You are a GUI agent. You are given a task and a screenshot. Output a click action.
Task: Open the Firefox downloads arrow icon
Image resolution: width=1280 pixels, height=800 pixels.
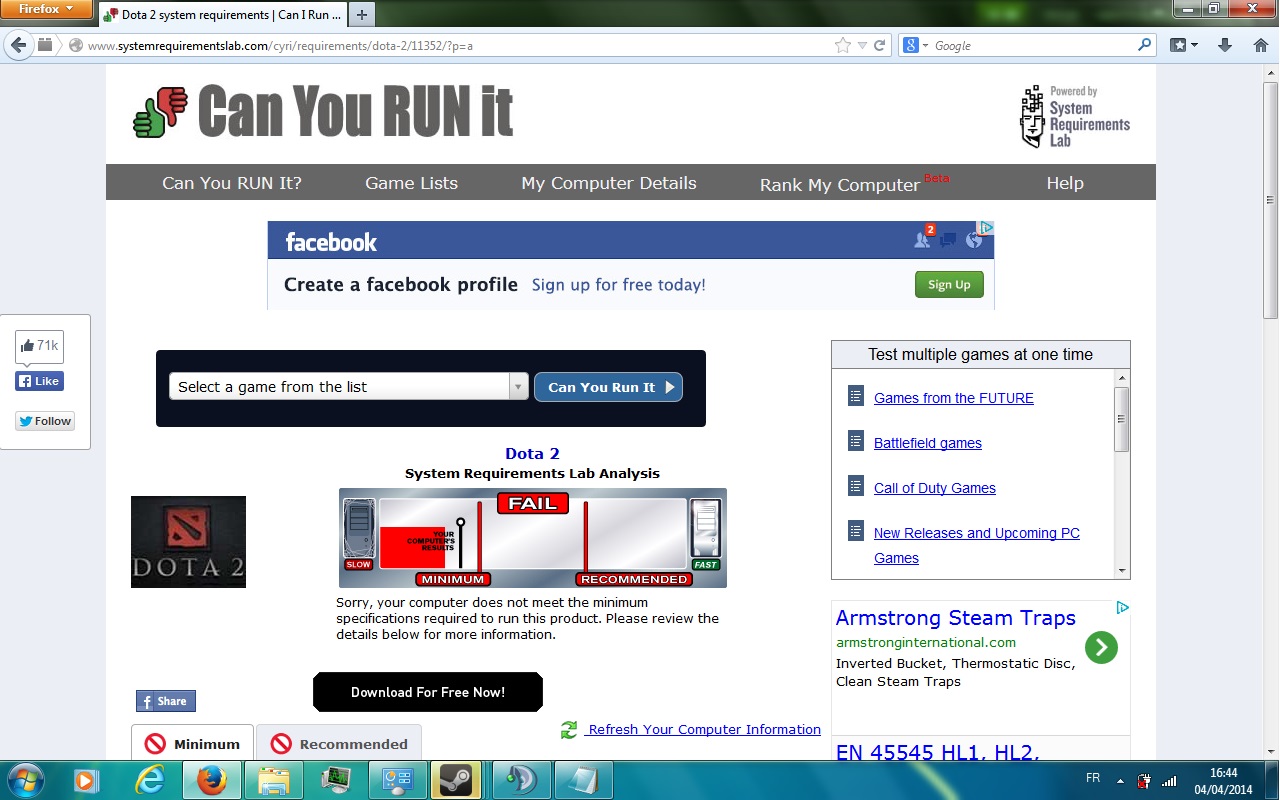tap(1224, 45)
